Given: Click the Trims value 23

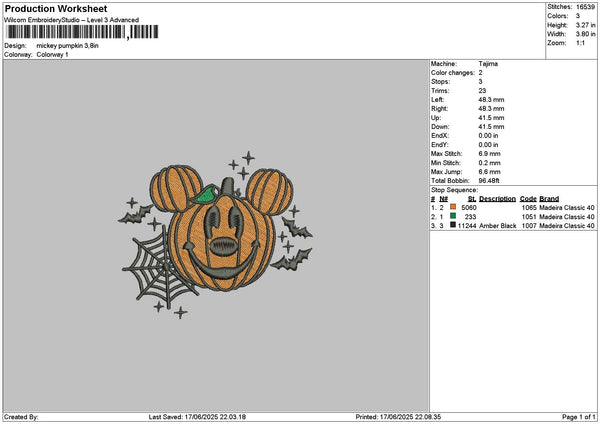Looking at the screenshot, I should [x=482, y=91].
